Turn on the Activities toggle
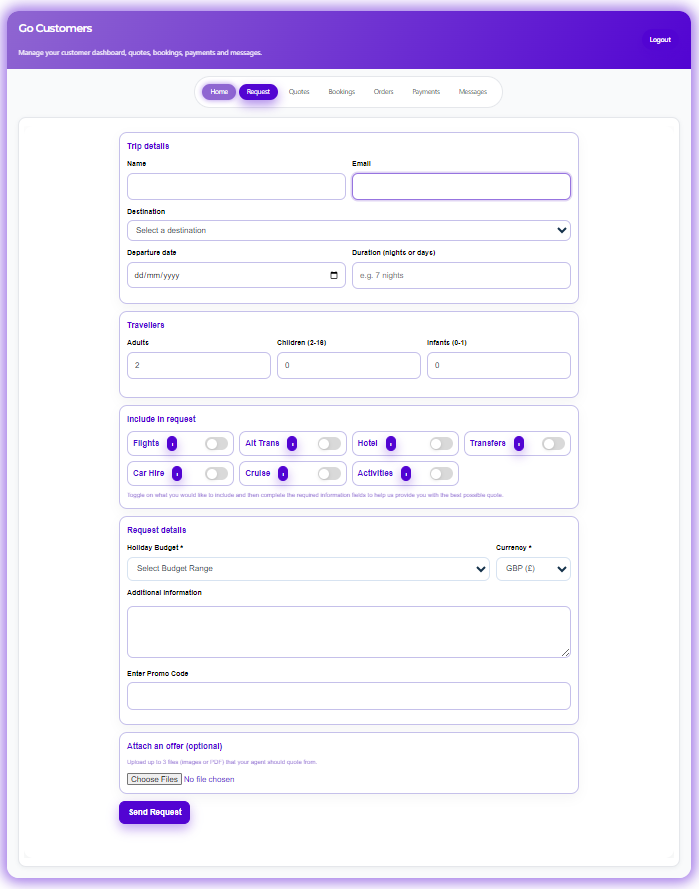This screenshot has width=699, height=889. point(441,473)
